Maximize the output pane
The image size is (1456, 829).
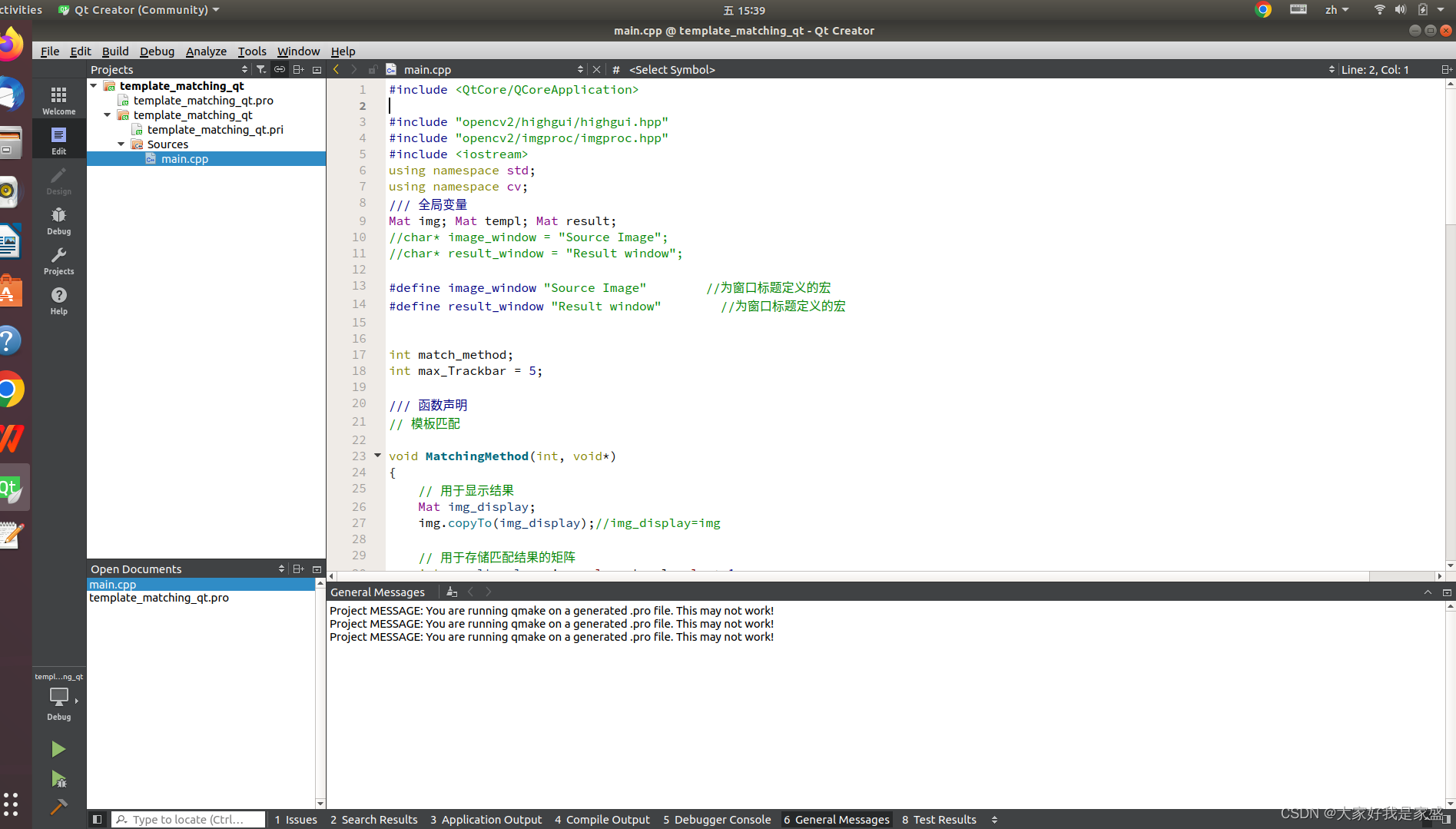(x=1447, y=592)
